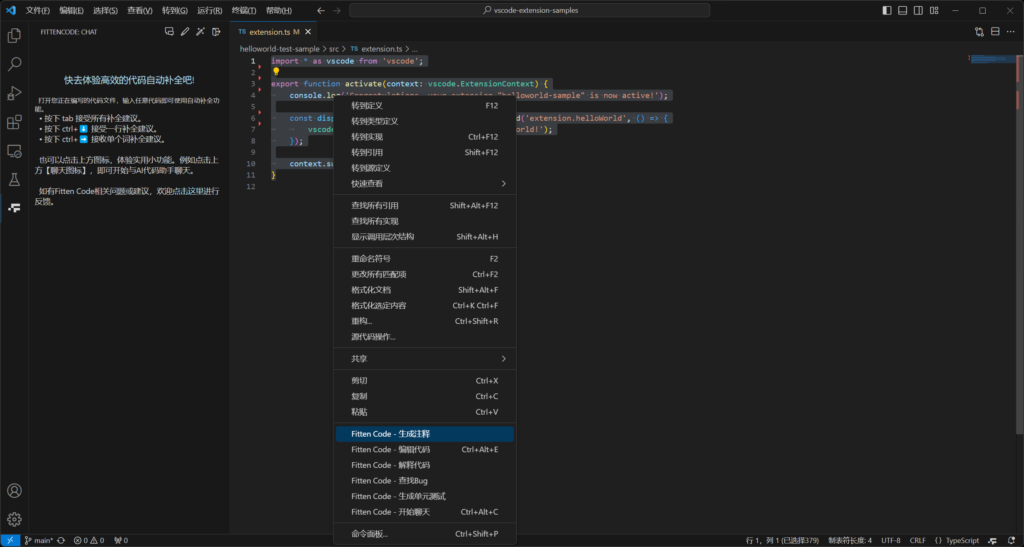
Task: Open the editor's more actions ellipsis menu
Action: point(1011,32)
